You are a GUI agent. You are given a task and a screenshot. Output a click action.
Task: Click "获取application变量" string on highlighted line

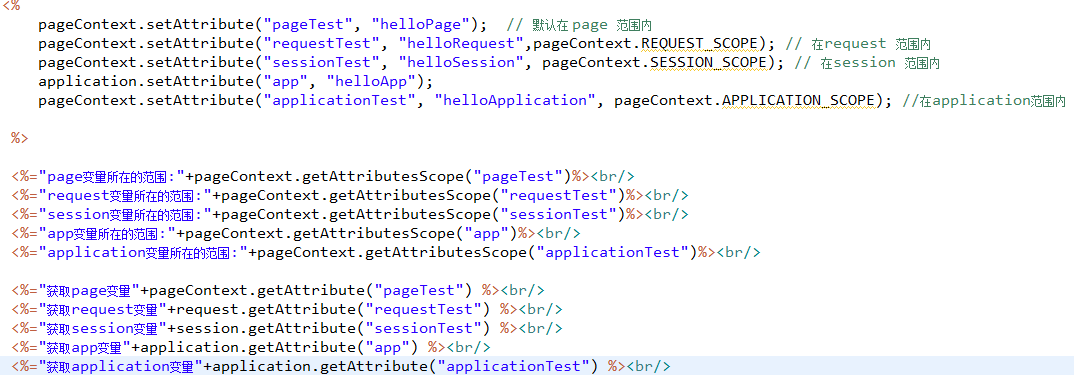click(121, 366)
